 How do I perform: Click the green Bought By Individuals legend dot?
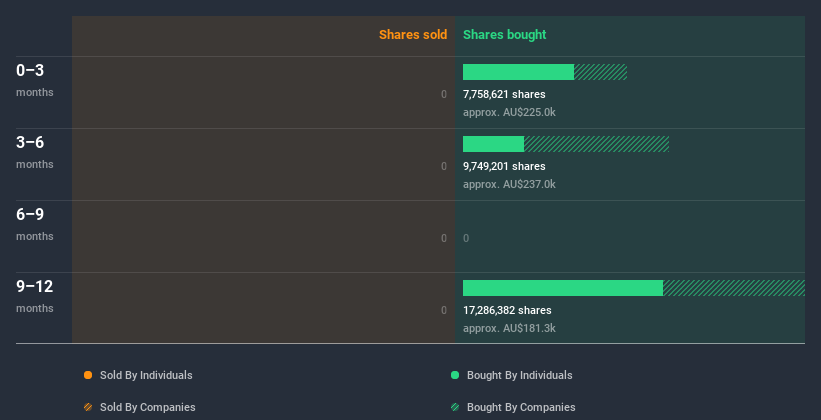455,375
